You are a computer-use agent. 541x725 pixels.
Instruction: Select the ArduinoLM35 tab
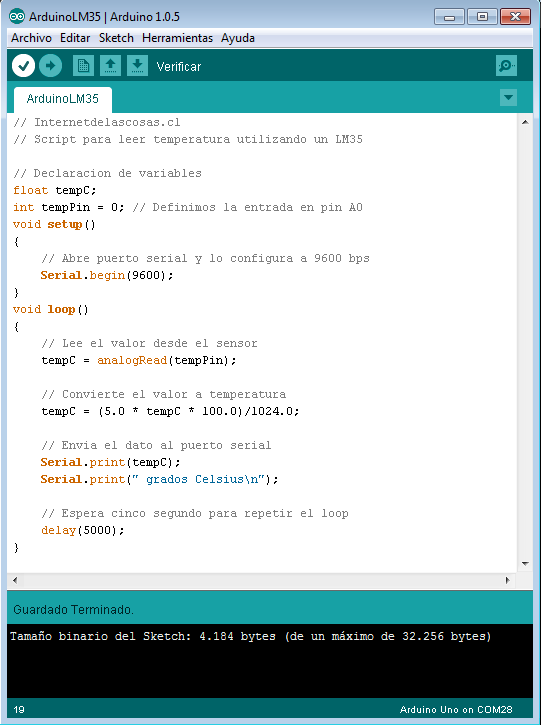[x=62, y=99]
